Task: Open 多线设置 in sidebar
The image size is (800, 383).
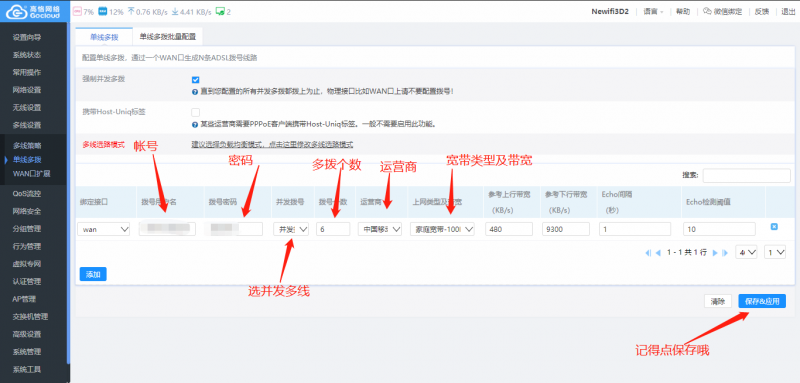Action: coord(27,125)
